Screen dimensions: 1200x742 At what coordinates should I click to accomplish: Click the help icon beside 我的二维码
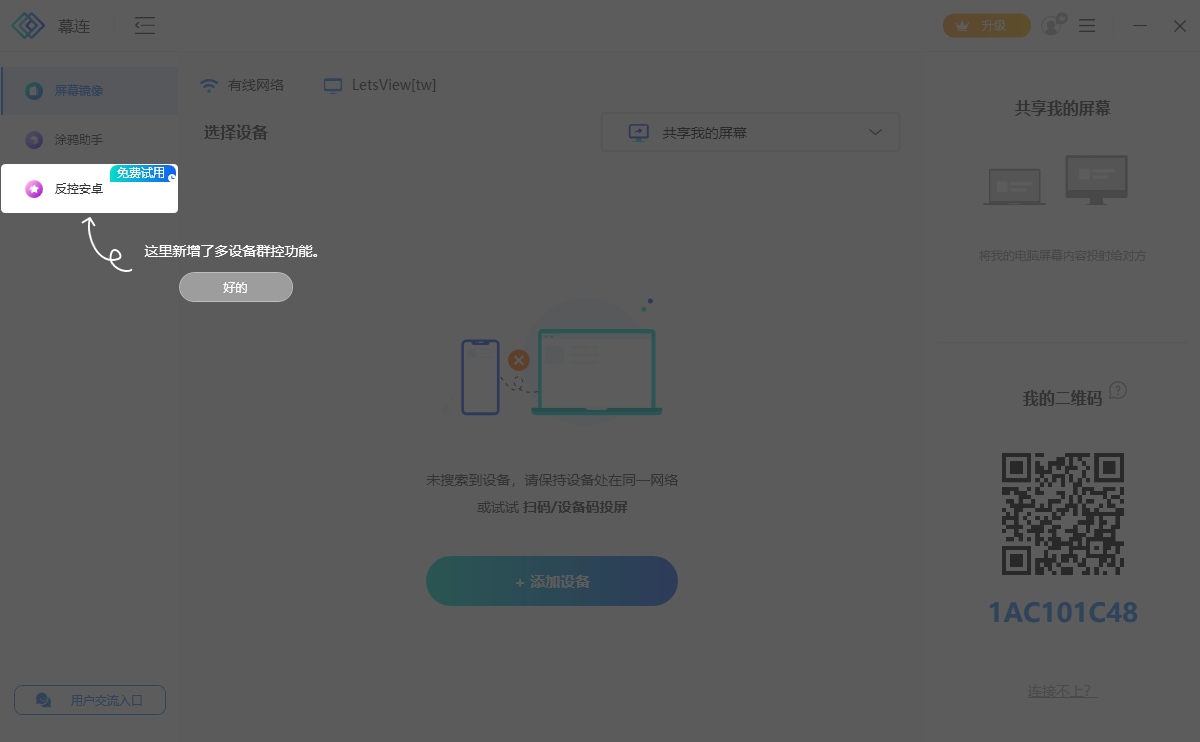tap(1118, 390)
